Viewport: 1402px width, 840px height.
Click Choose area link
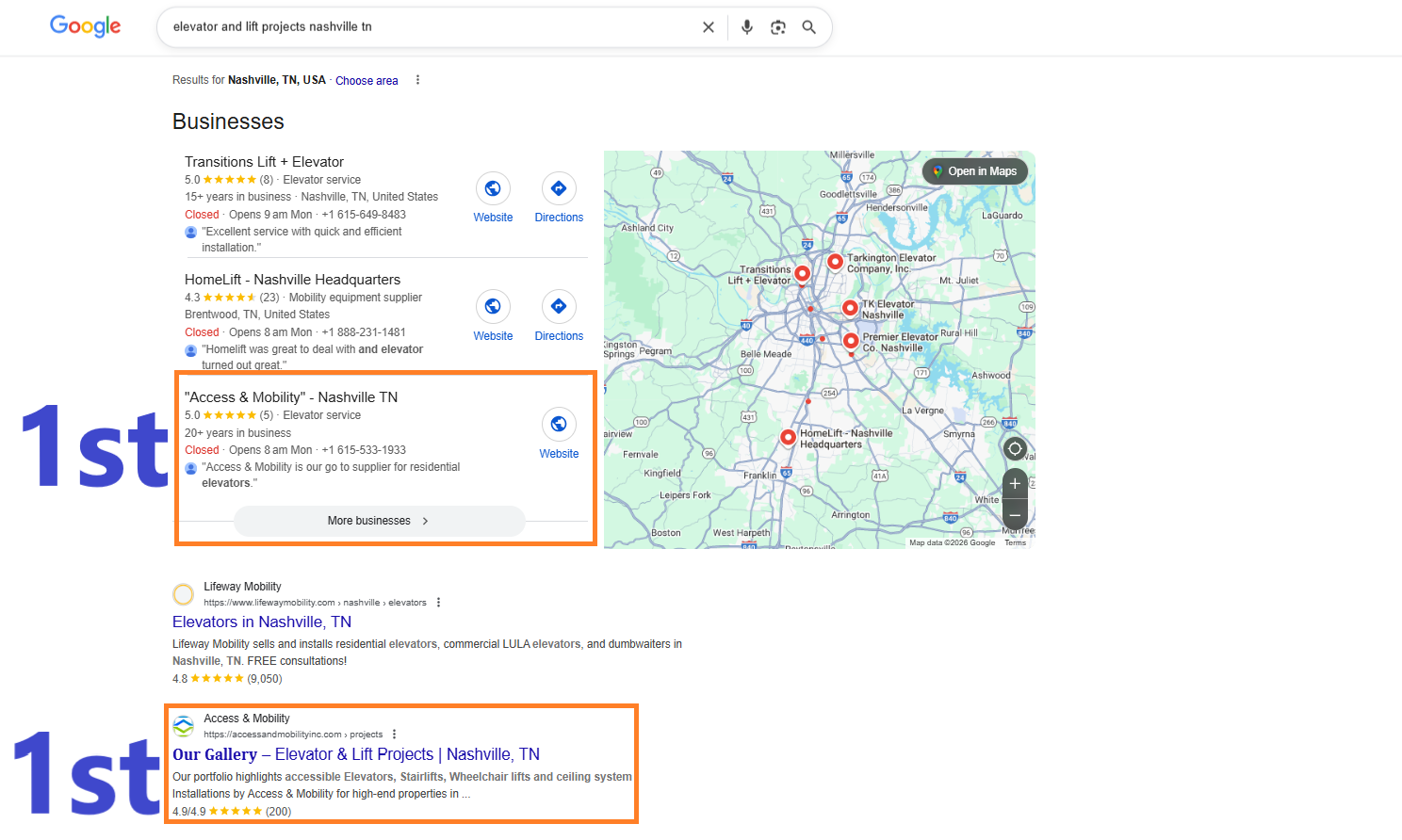click(367, 81)
